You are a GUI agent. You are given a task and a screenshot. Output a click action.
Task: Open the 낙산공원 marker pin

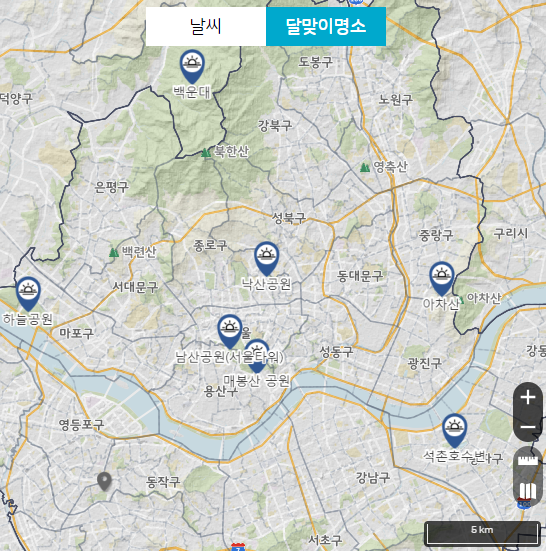click(x=267, y=259)
